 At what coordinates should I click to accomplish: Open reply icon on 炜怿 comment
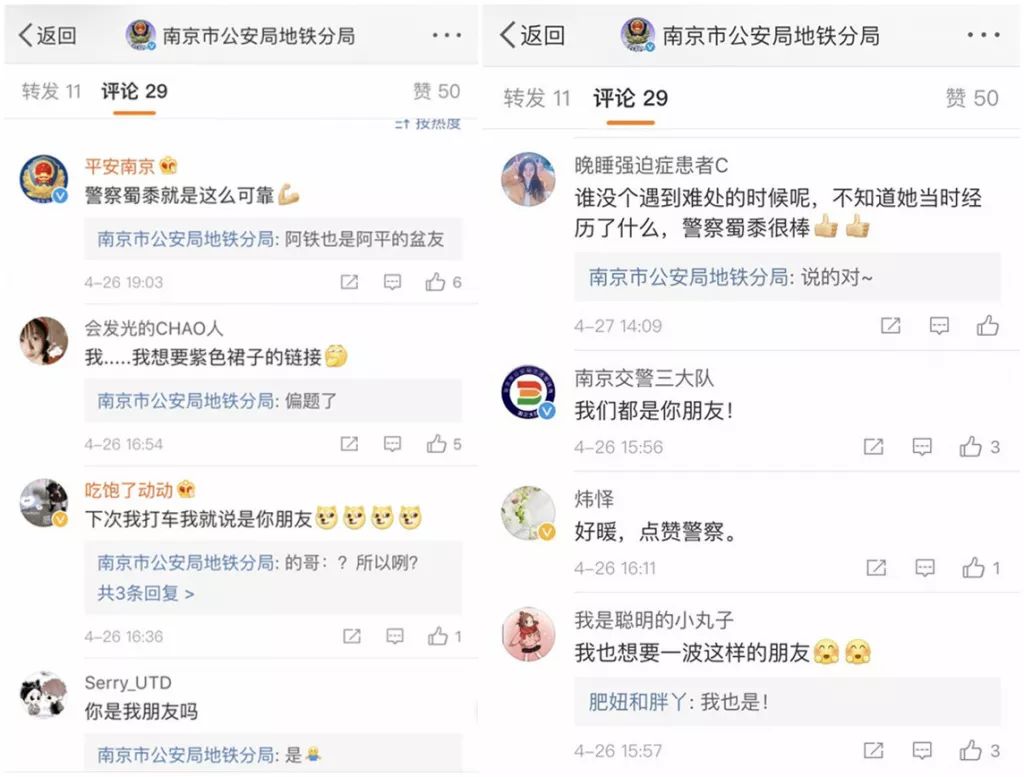click(x=924, y=568)
